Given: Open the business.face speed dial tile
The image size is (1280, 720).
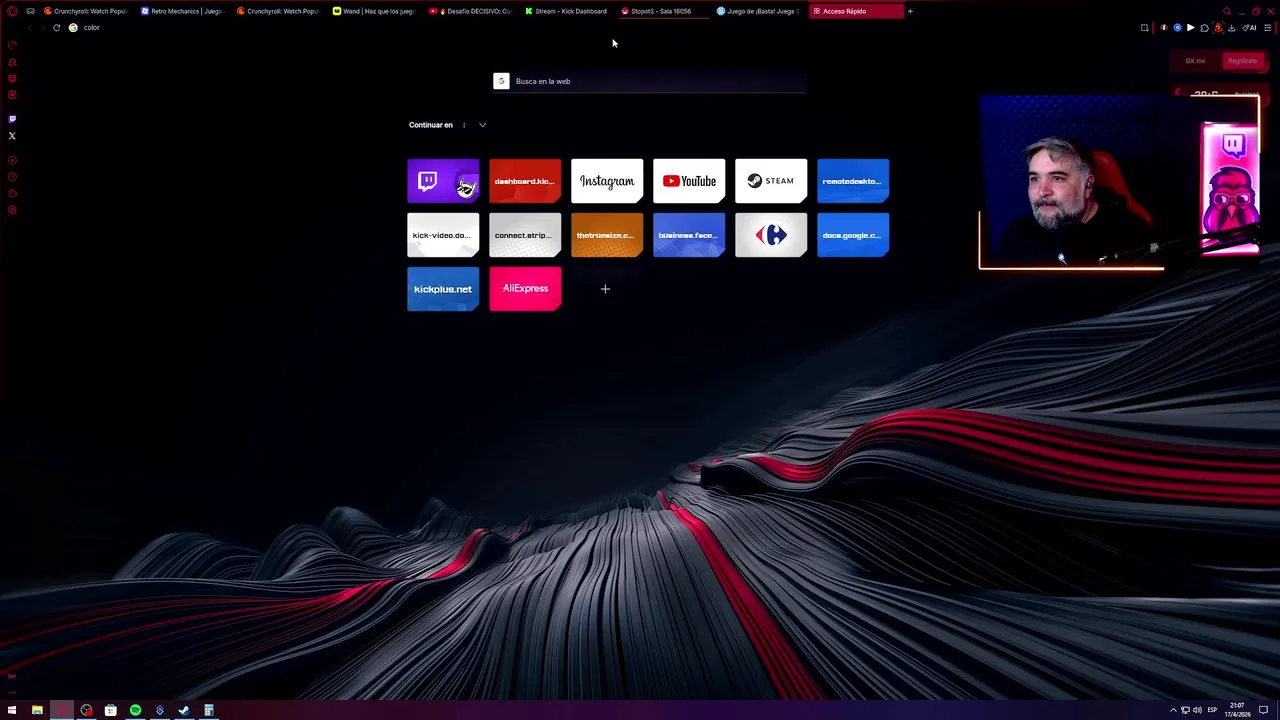Looking at the screenshot, I should click(689, 235).
